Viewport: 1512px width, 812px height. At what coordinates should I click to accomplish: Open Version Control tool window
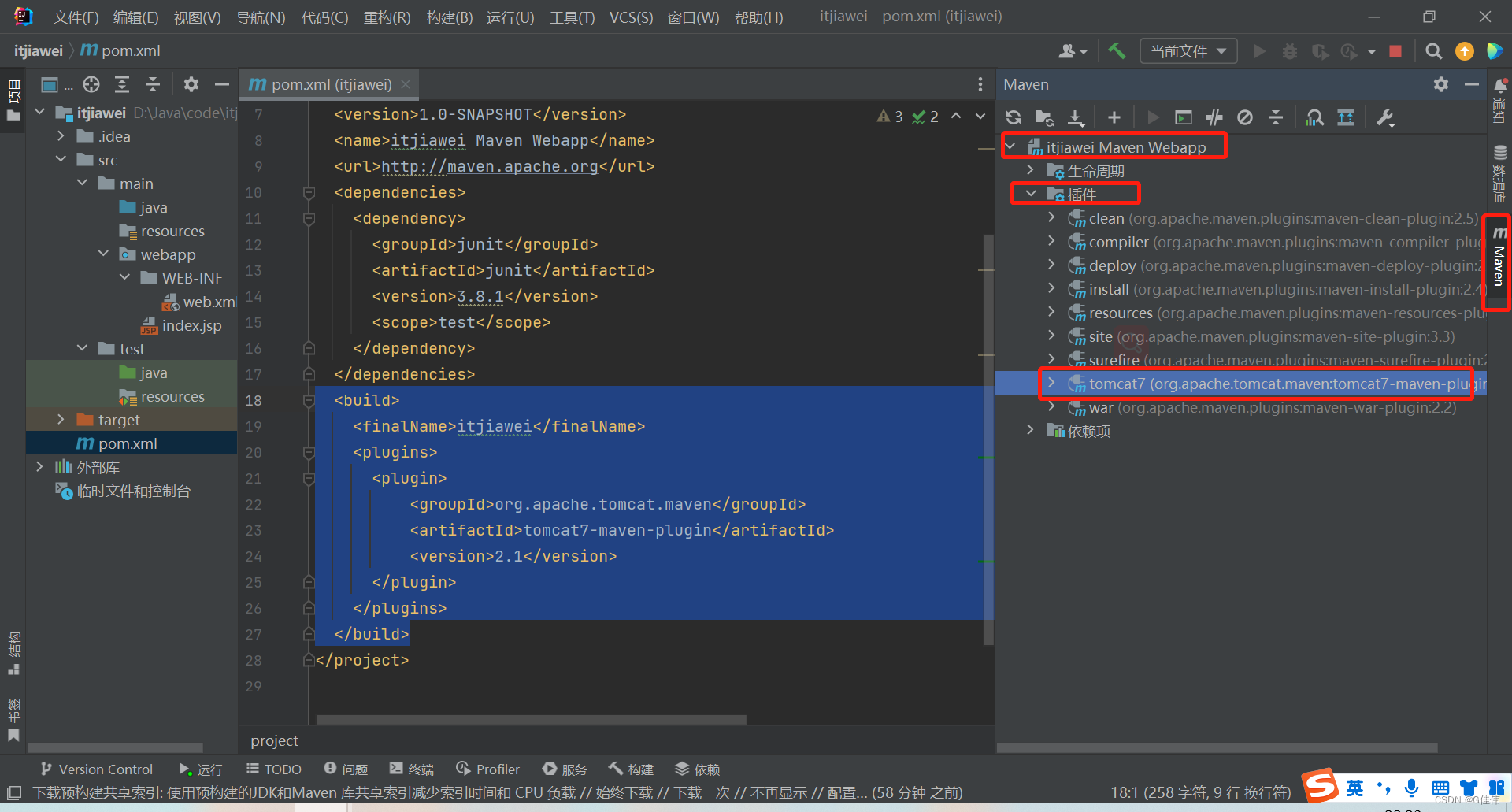tap(96, 769)
